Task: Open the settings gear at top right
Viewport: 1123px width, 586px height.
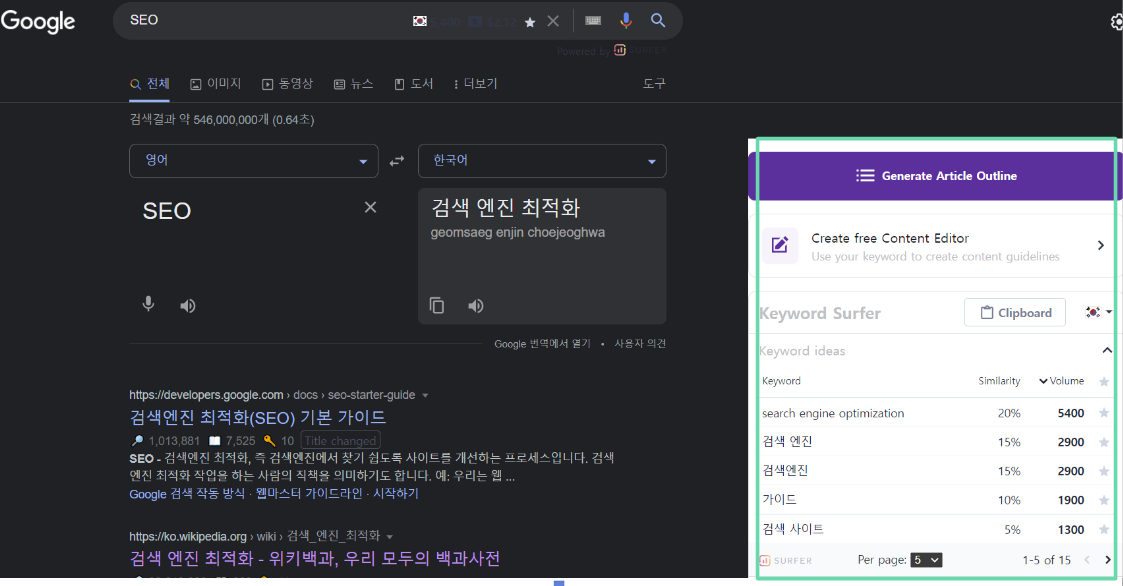Action: point(1117,22)
